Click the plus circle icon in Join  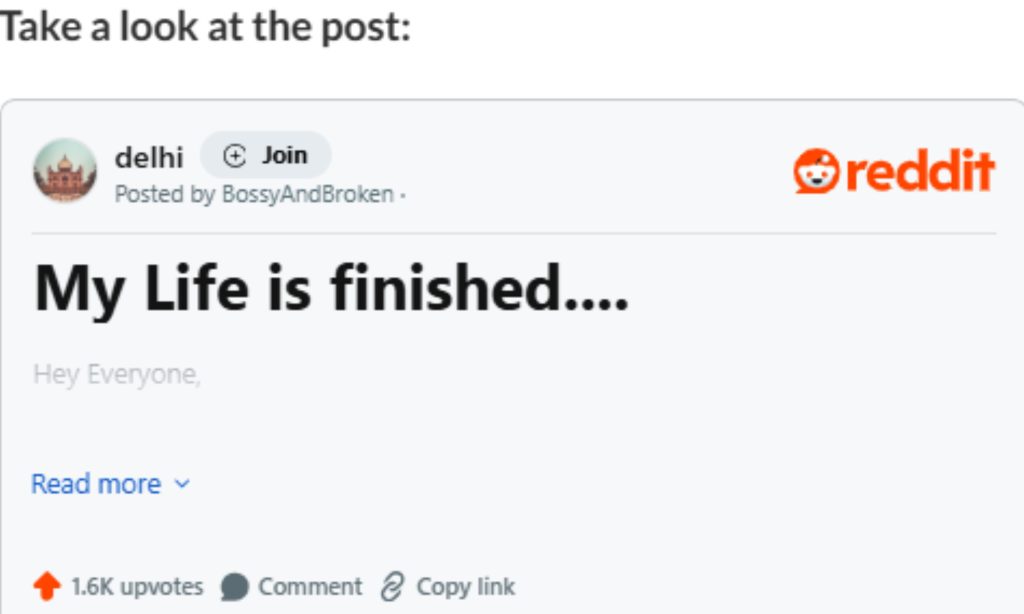[234, 156]
